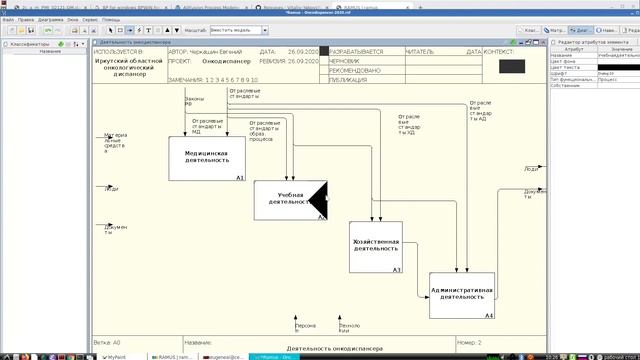Open MyPaint from the taskbar
Image resolution: width=640 pixels, height=360 pixels.
click(x=122, y=357)
